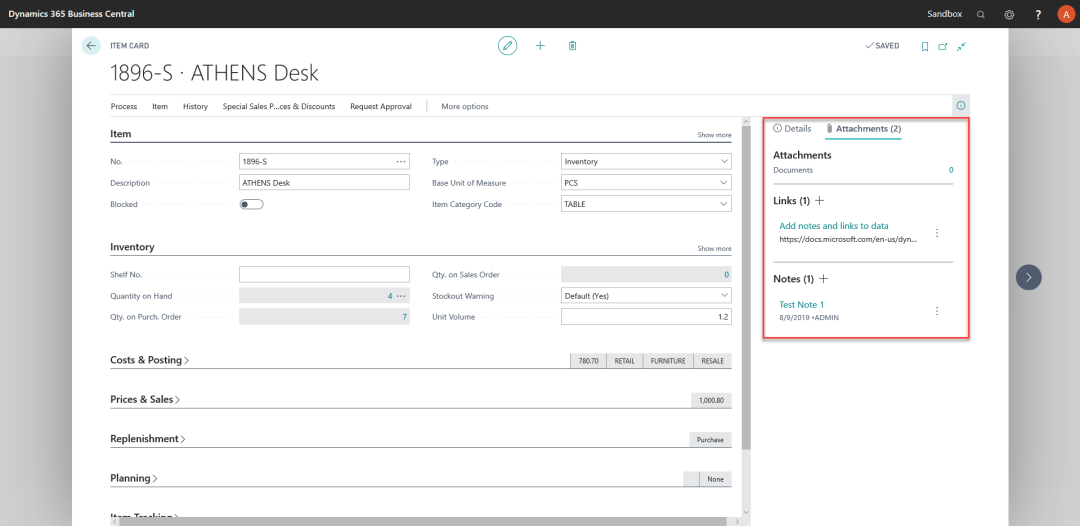The height and width of the screenshot is (526, 1080).
Task: Click the Unit Volume field
Action: pyautogui.click(x=646, y=317)
